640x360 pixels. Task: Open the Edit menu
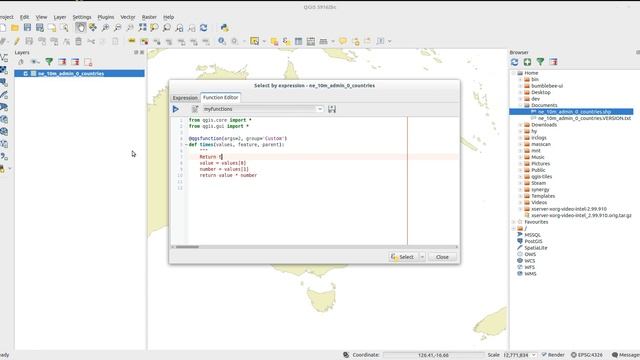24,17
